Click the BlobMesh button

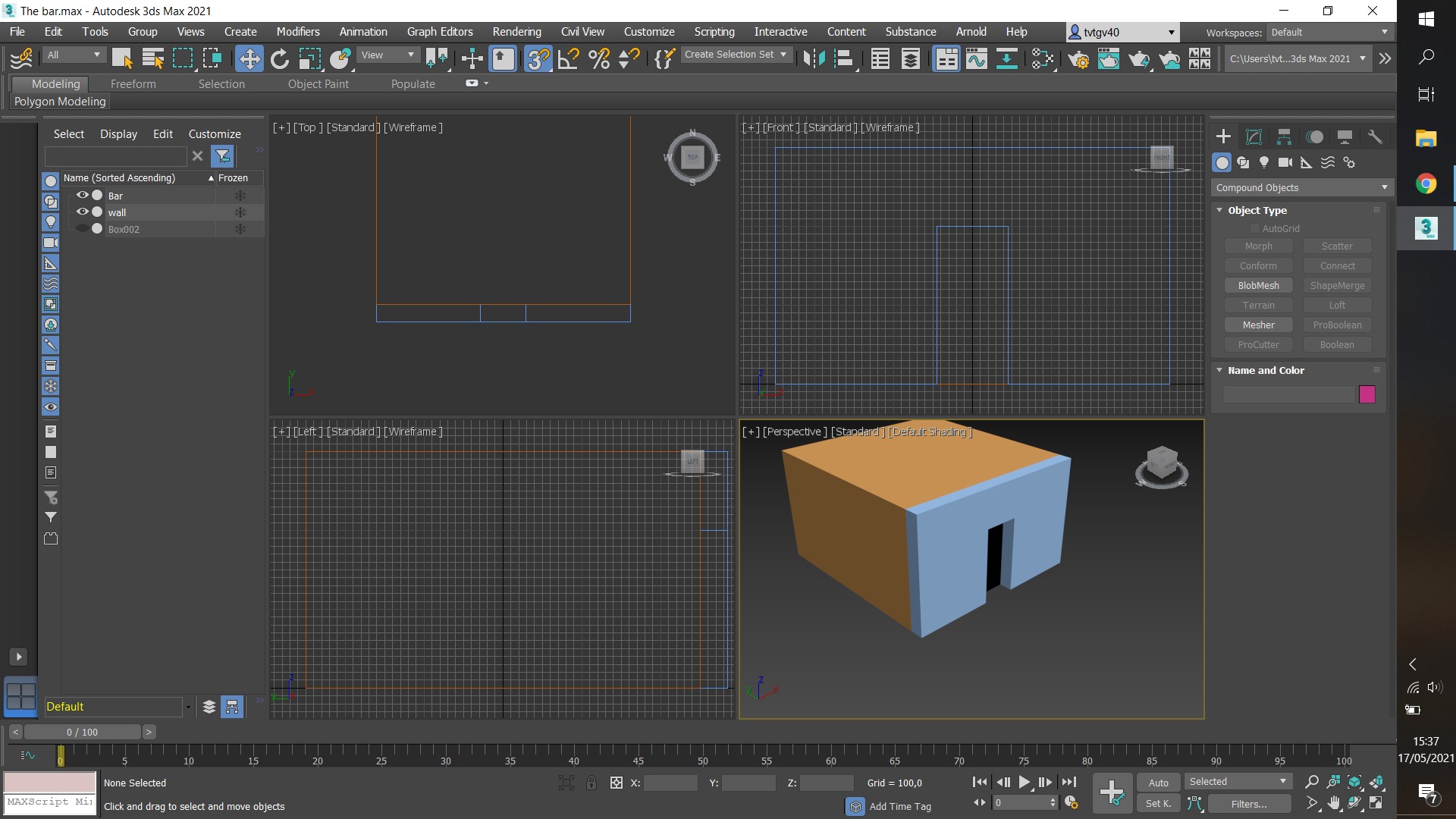[1258, 285]
